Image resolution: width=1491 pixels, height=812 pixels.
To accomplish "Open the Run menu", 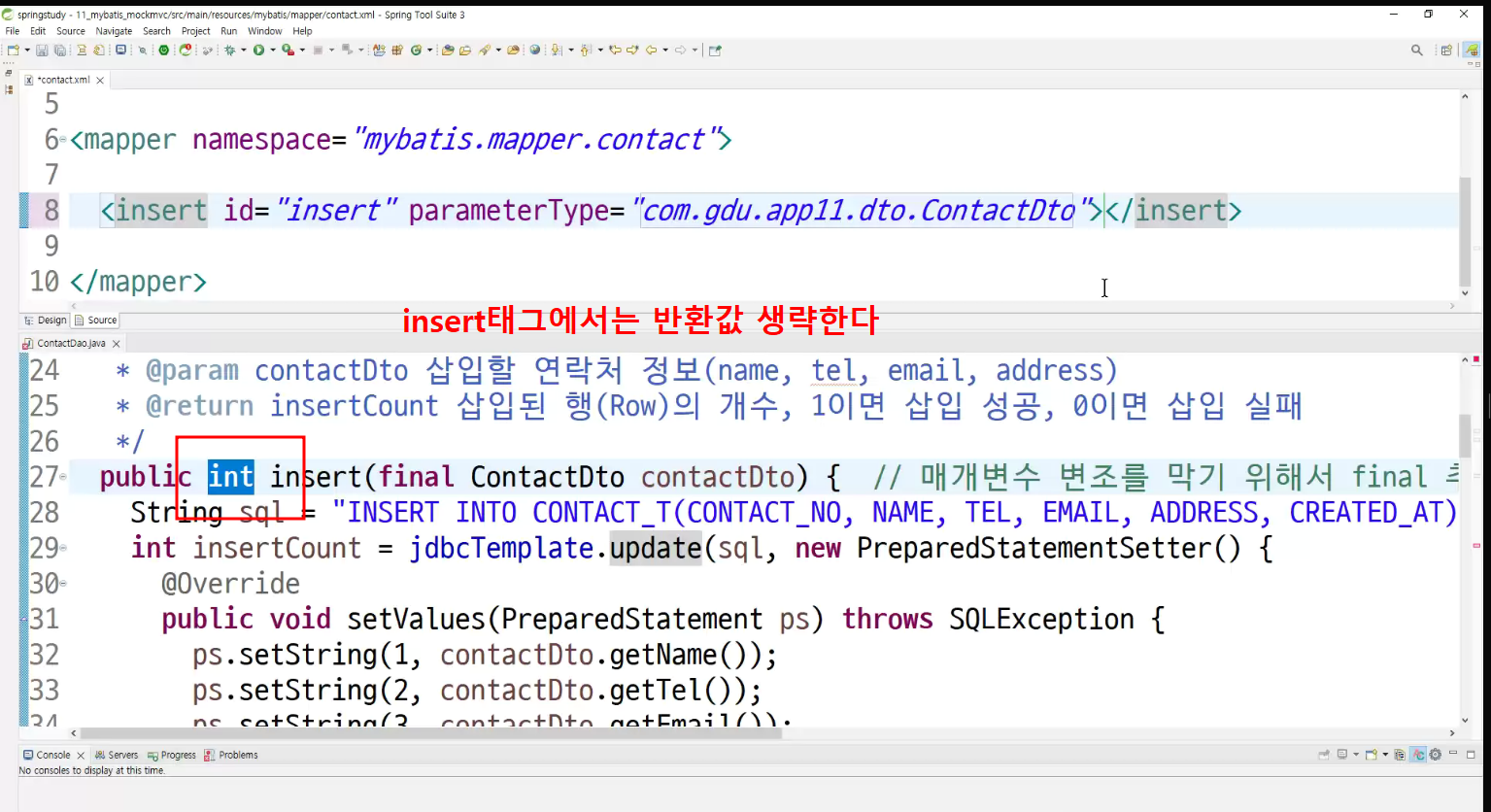I will pyautogui.click(x=229, y=31).
